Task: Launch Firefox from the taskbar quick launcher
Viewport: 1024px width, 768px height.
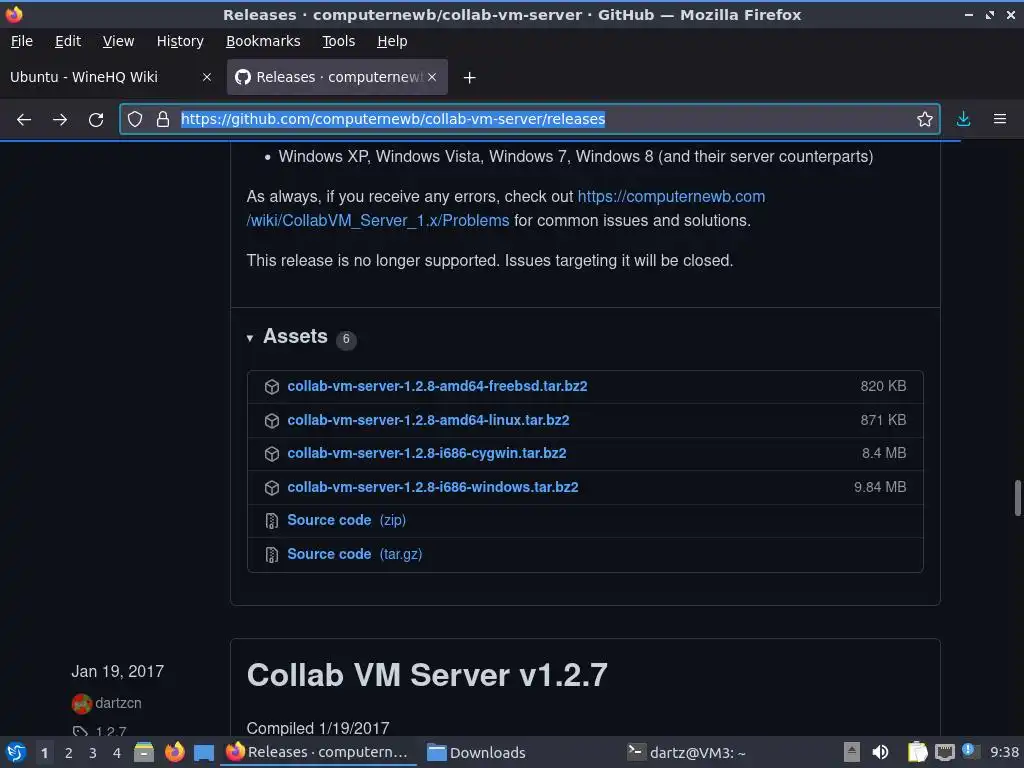Action: coord(174,752)
